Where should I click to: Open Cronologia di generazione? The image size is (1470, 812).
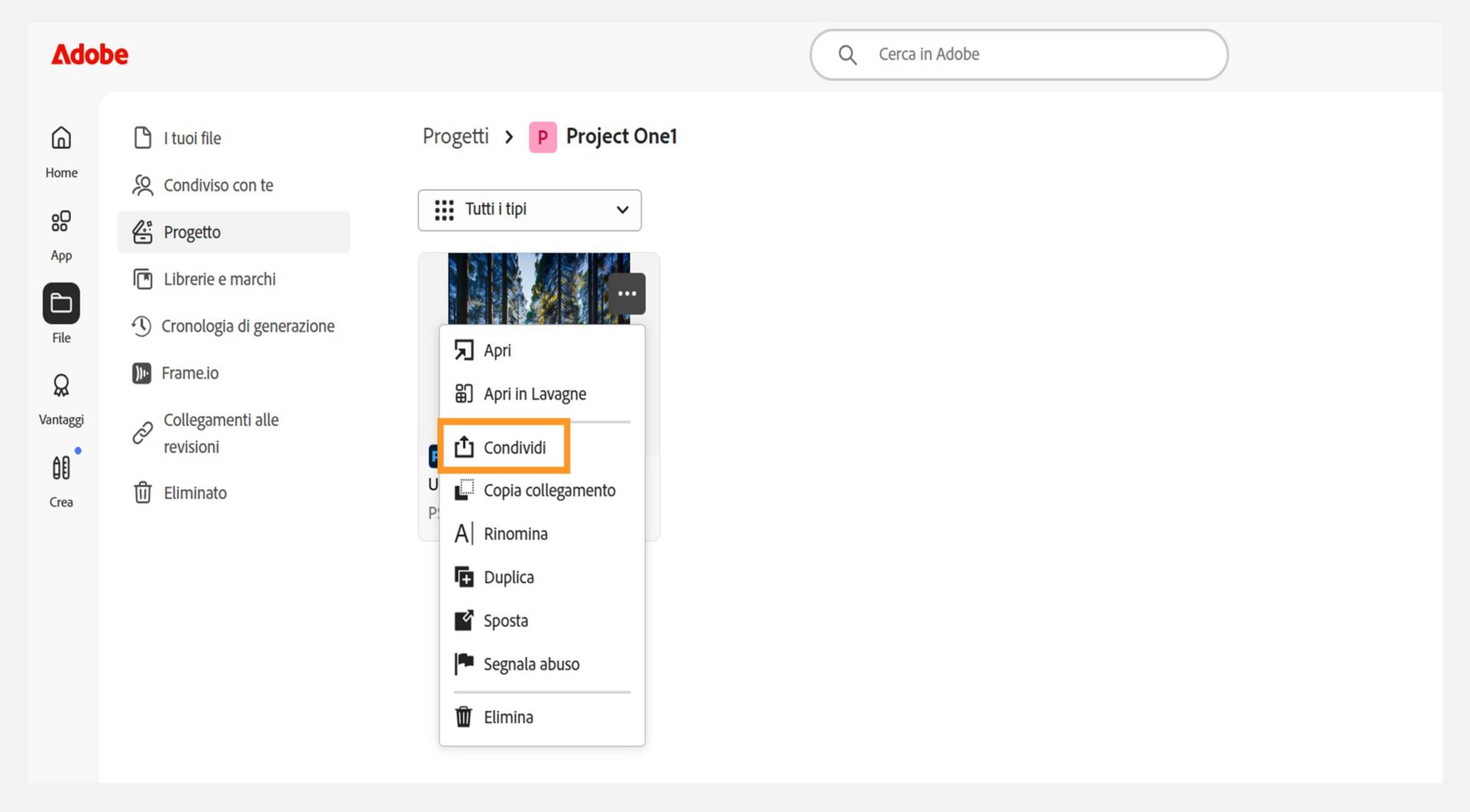point(234,326)
